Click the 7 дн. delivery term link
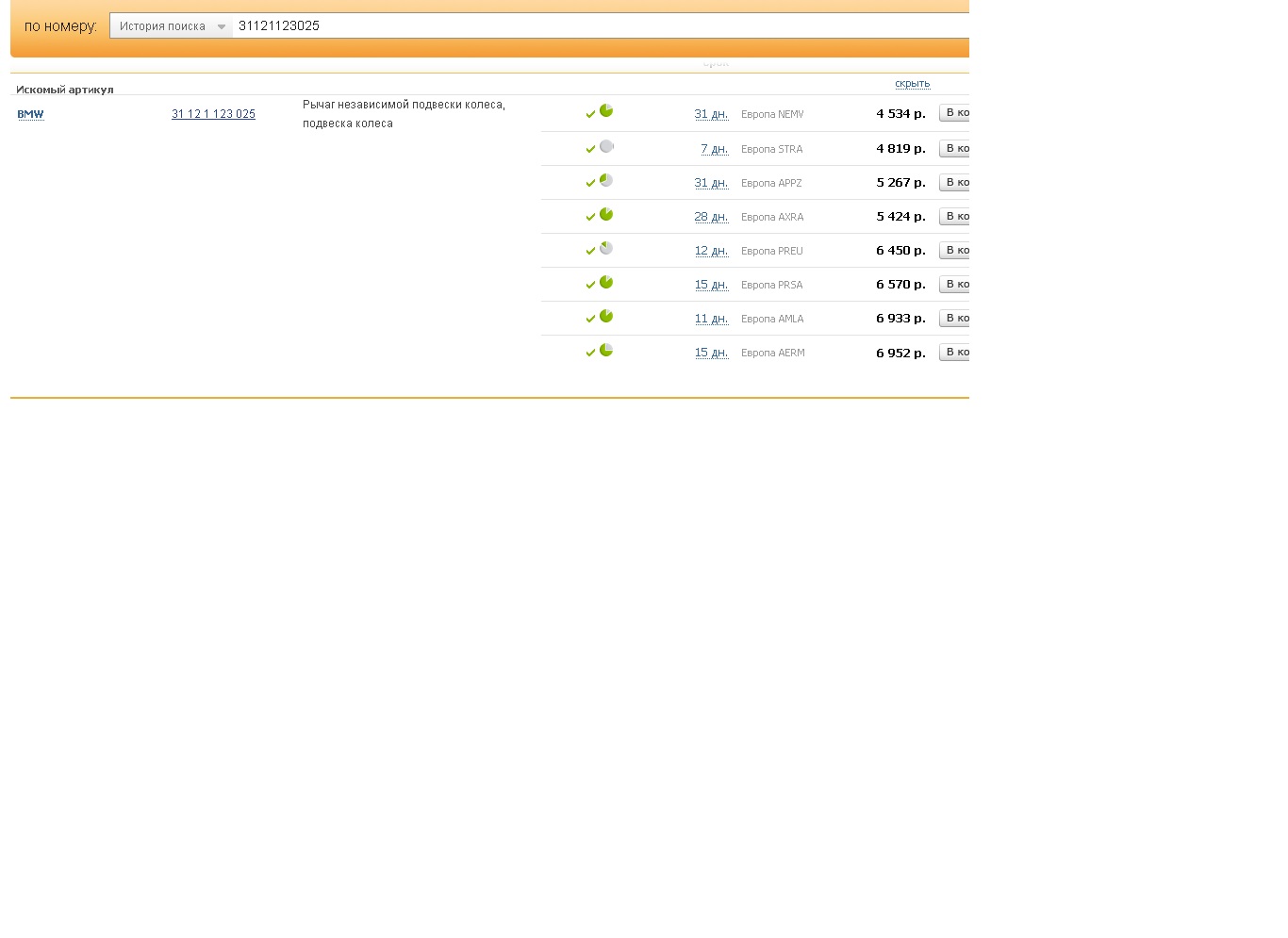 tap(714, 149)
